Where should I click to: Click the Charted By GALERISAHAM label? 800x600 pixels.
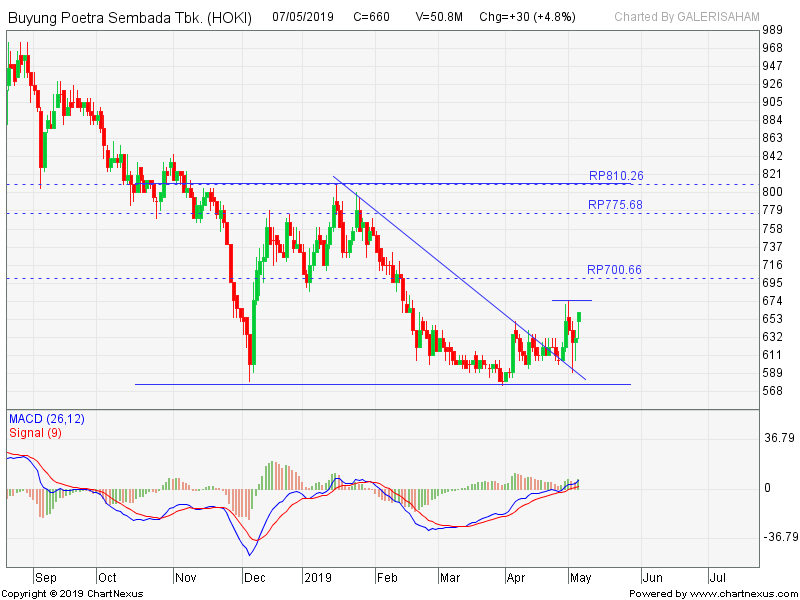pyautogui.click(x=687, y=17)
